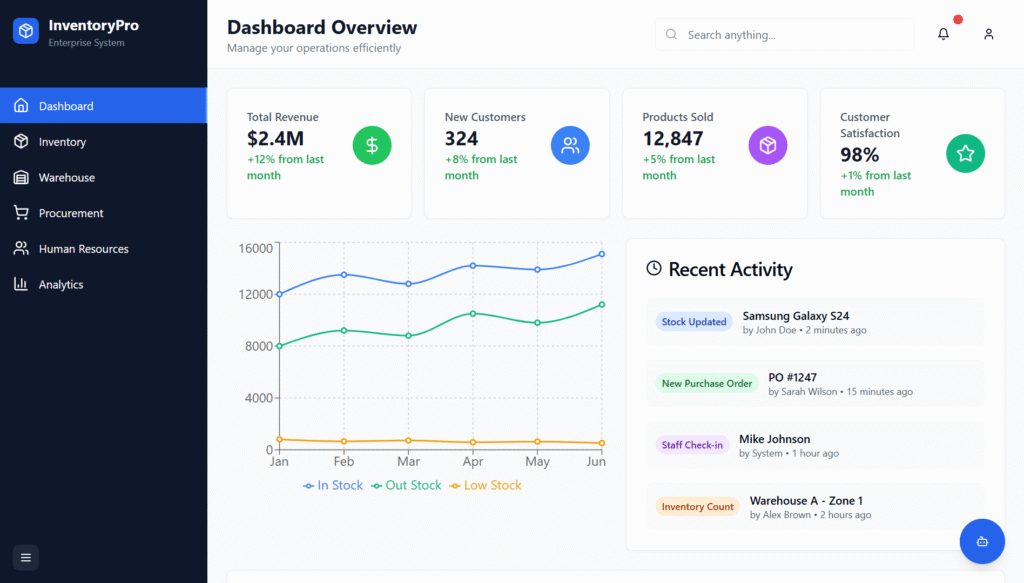Click the purple Products Sold box icon
Screen dimensions: 1024x583
767,146
